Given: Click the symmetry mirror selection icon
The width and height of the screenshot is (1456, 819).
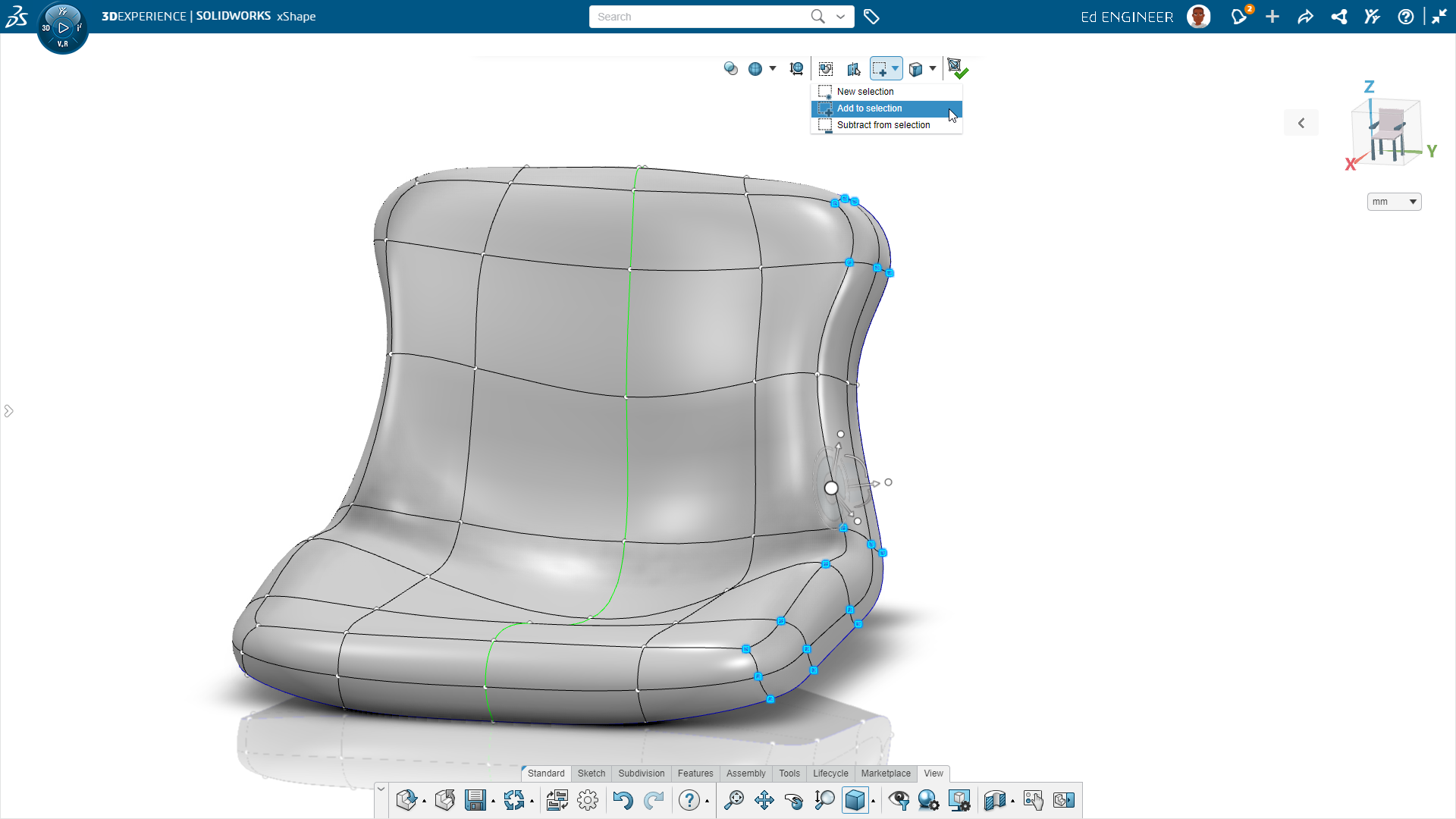Looking at the screenshot, I should [854, 69].
